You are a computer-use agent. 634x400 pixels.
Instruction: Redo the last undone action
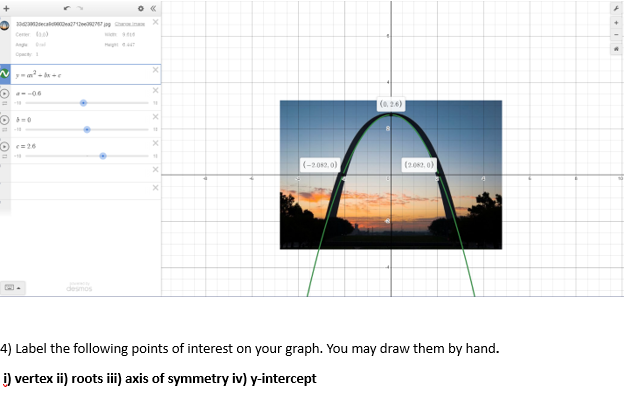(x=80, y=8)
